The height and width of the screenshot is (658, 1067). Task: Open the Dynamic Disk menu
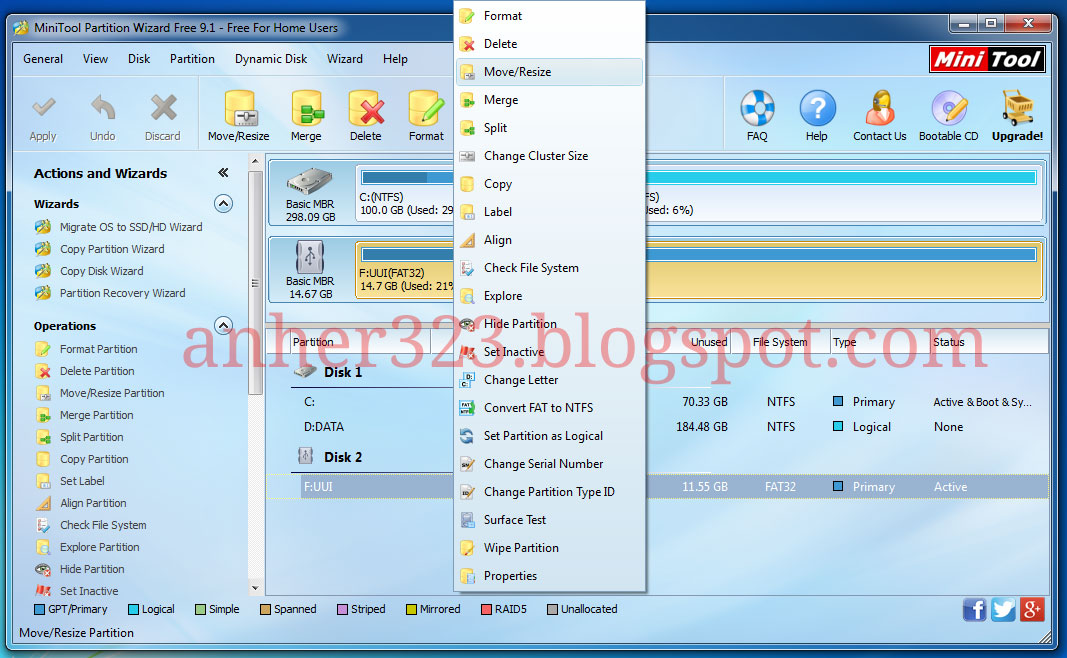point(271,59)
